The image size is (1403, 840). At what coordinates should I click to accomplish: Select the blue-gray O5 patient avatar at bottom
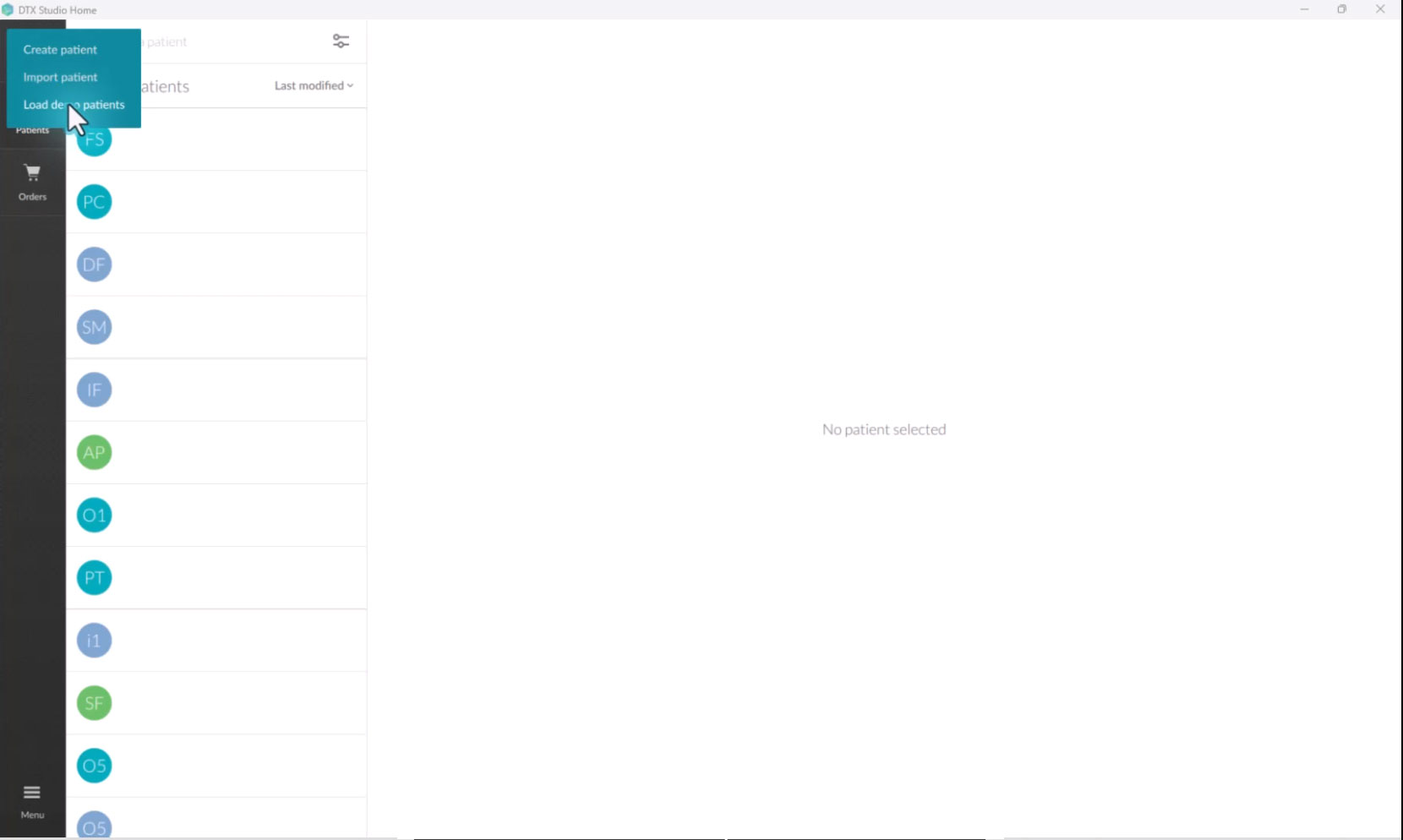click(94, 826)
